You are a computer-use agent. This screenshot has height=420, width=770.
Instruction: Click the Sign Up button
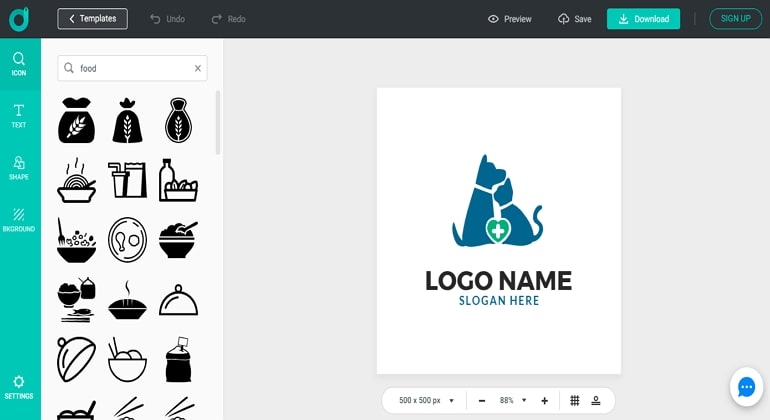[735, 19]
